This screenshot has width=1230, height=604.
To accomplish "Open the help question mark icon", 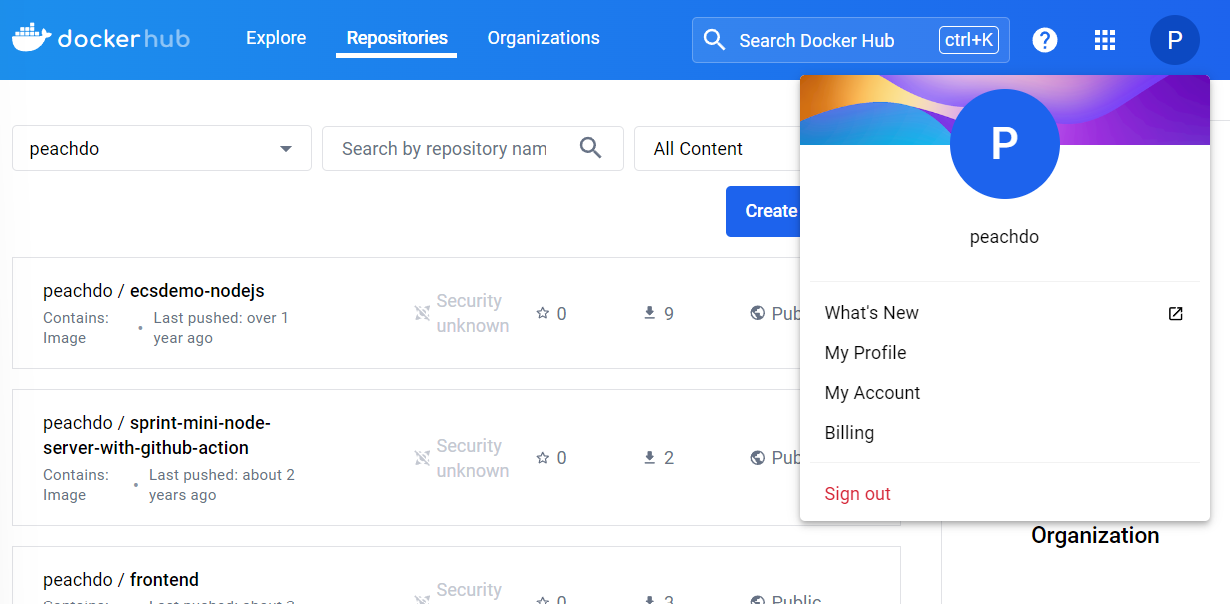I will (1045, 40).
